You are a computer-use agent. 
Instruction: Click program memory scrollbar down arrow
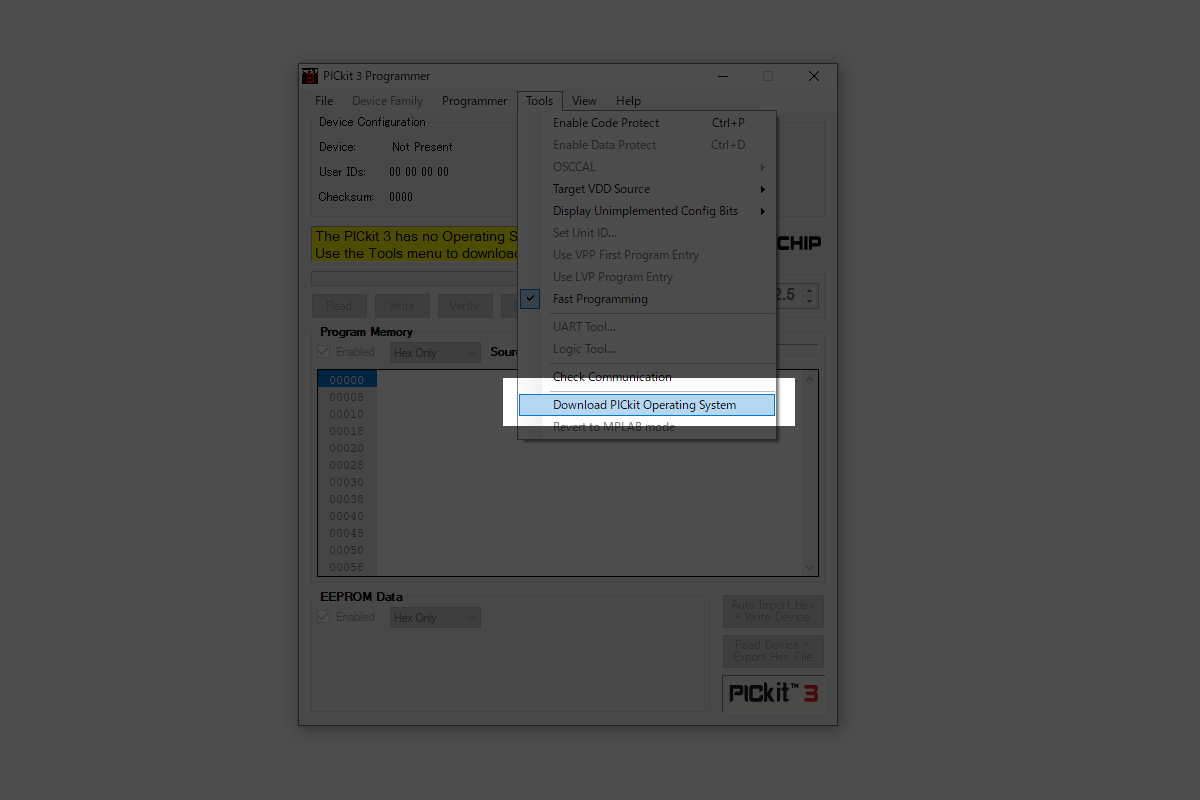(810, 568)
